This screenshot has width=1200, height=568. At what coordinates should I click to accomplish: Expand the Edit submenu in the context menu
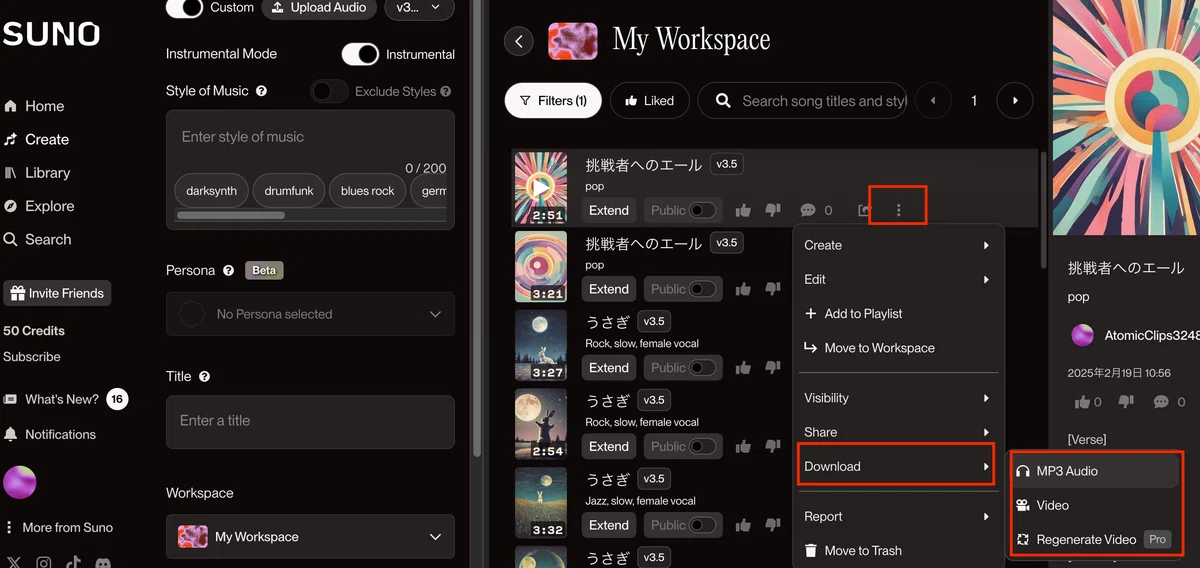click(x=897, y=279)
